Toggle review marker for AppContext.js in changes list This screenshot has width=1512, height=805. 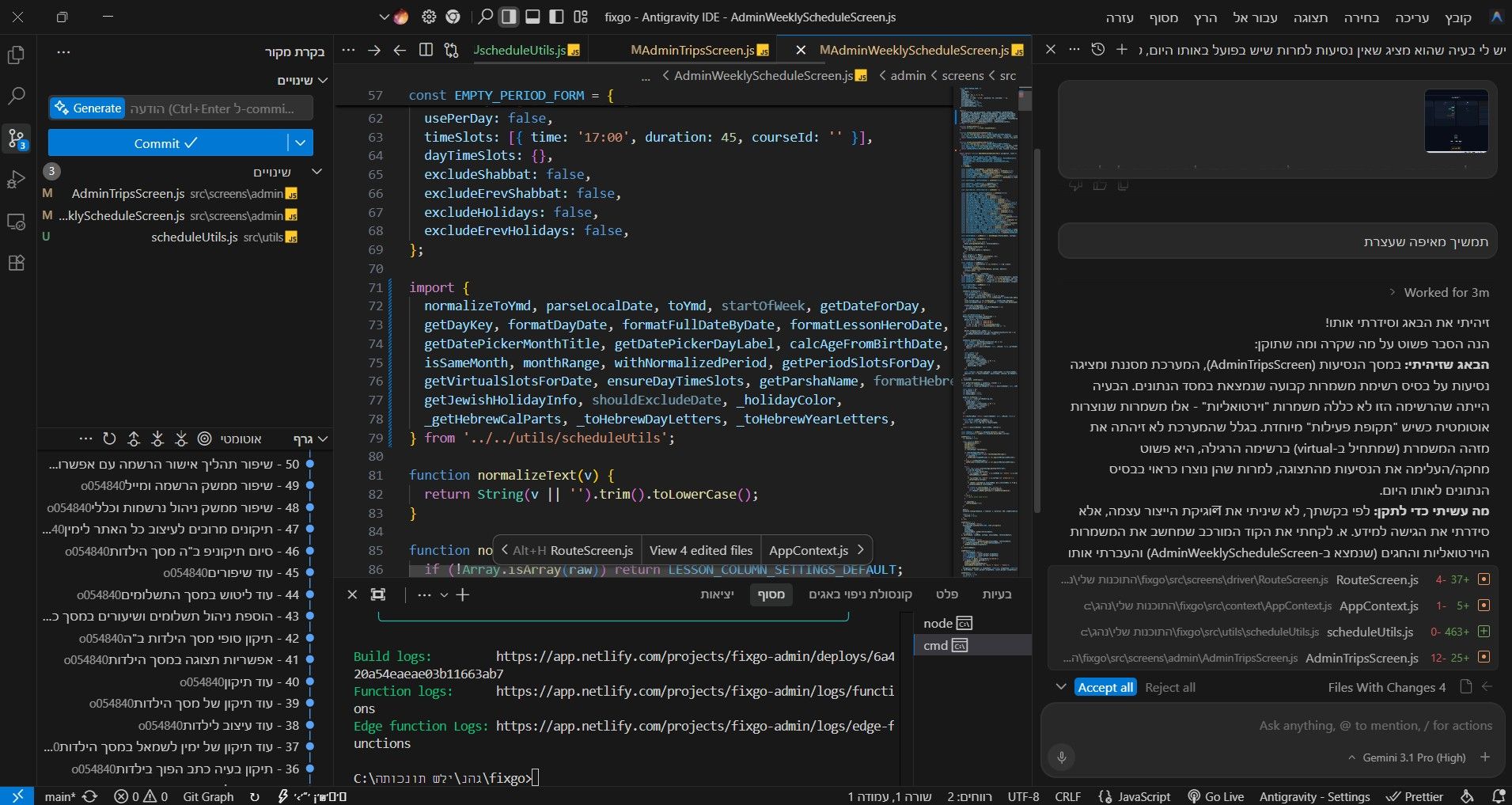(1484, 606)
